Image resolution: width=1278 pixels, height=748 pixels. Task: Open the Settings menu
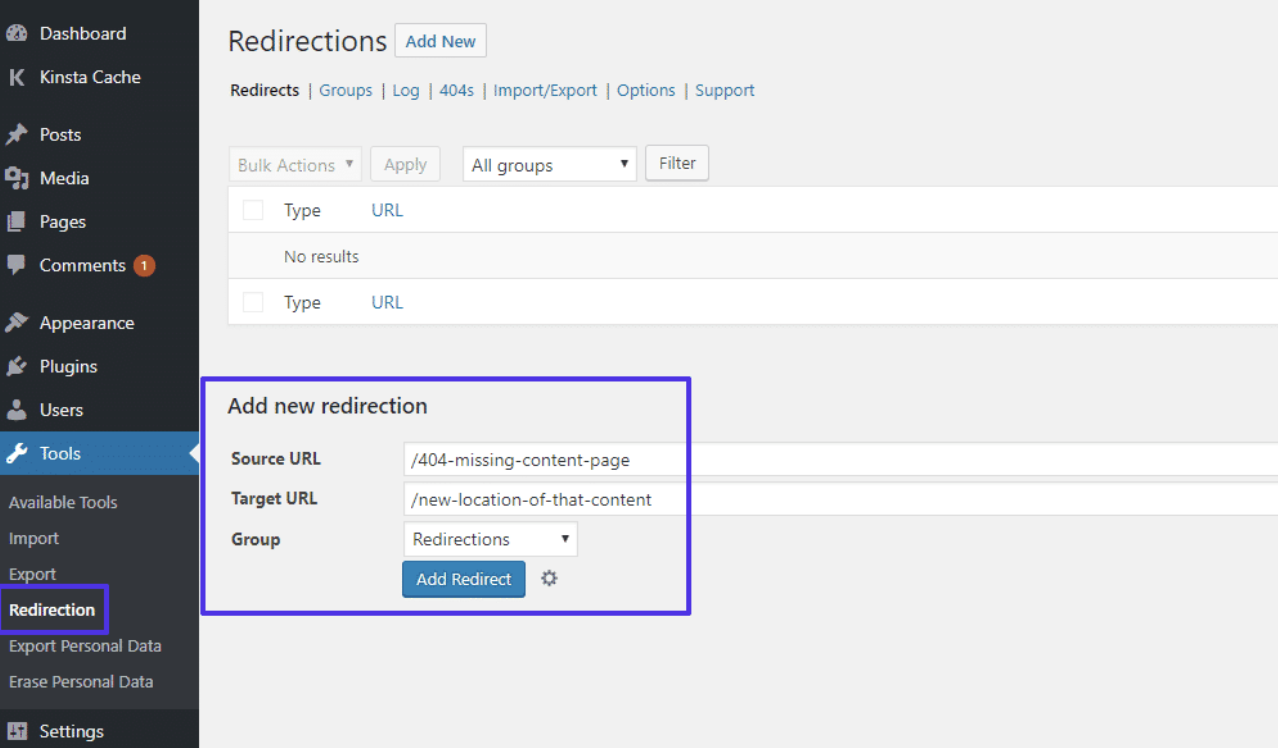tap(71, 731)
